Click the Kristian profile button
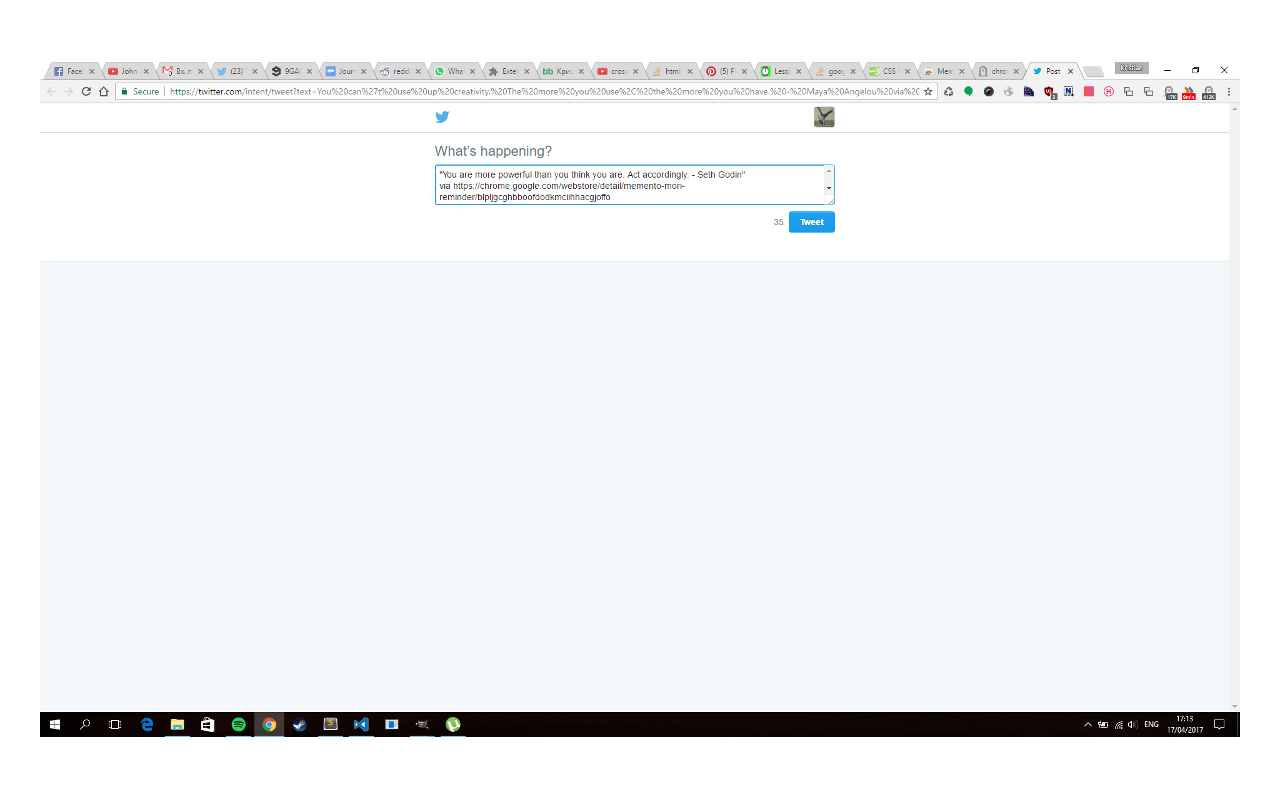This screenshot has width=1280, height=800. tap(1131, 68)
